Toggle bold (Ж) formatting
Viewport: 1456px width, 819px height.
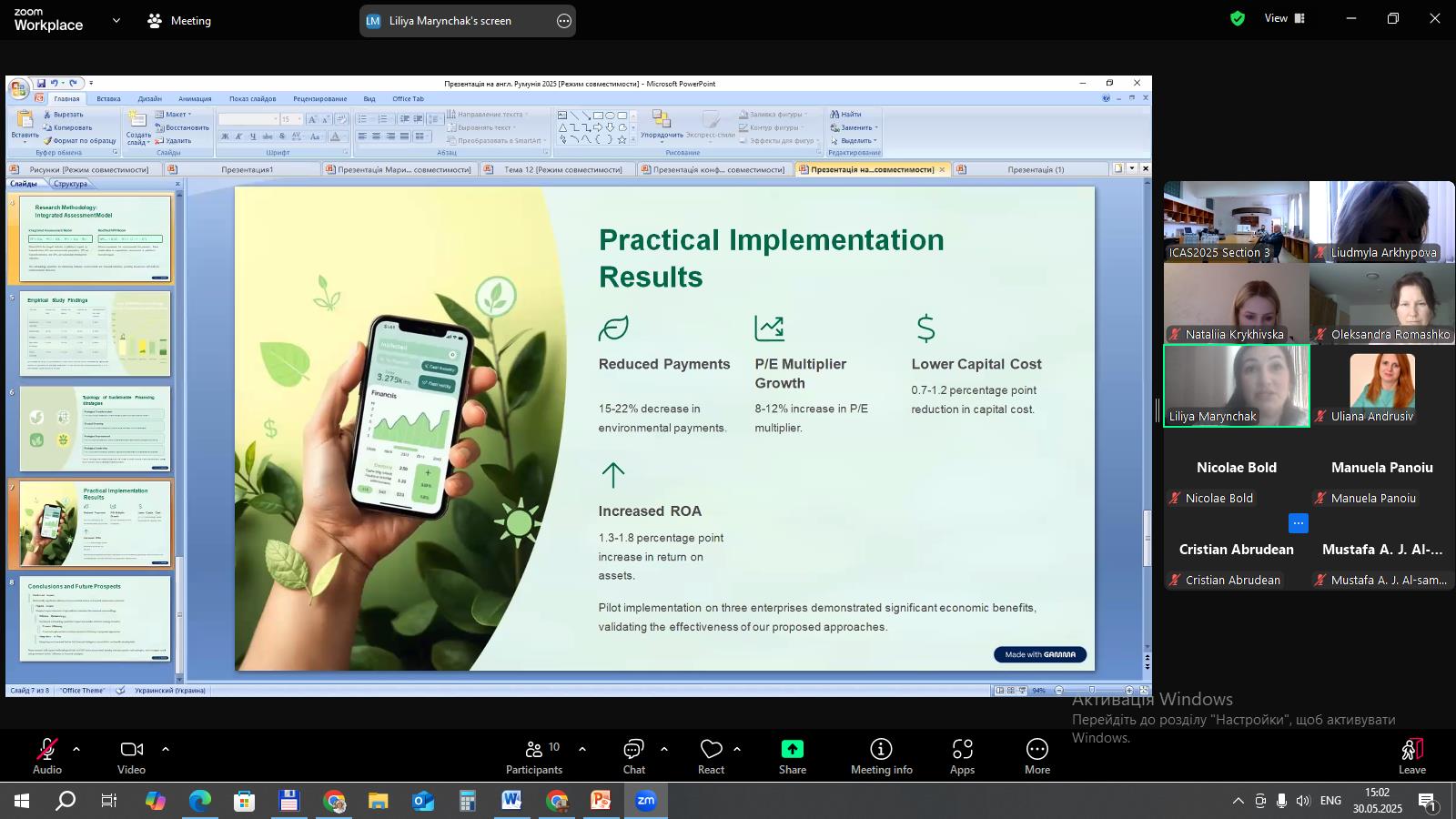226,136
